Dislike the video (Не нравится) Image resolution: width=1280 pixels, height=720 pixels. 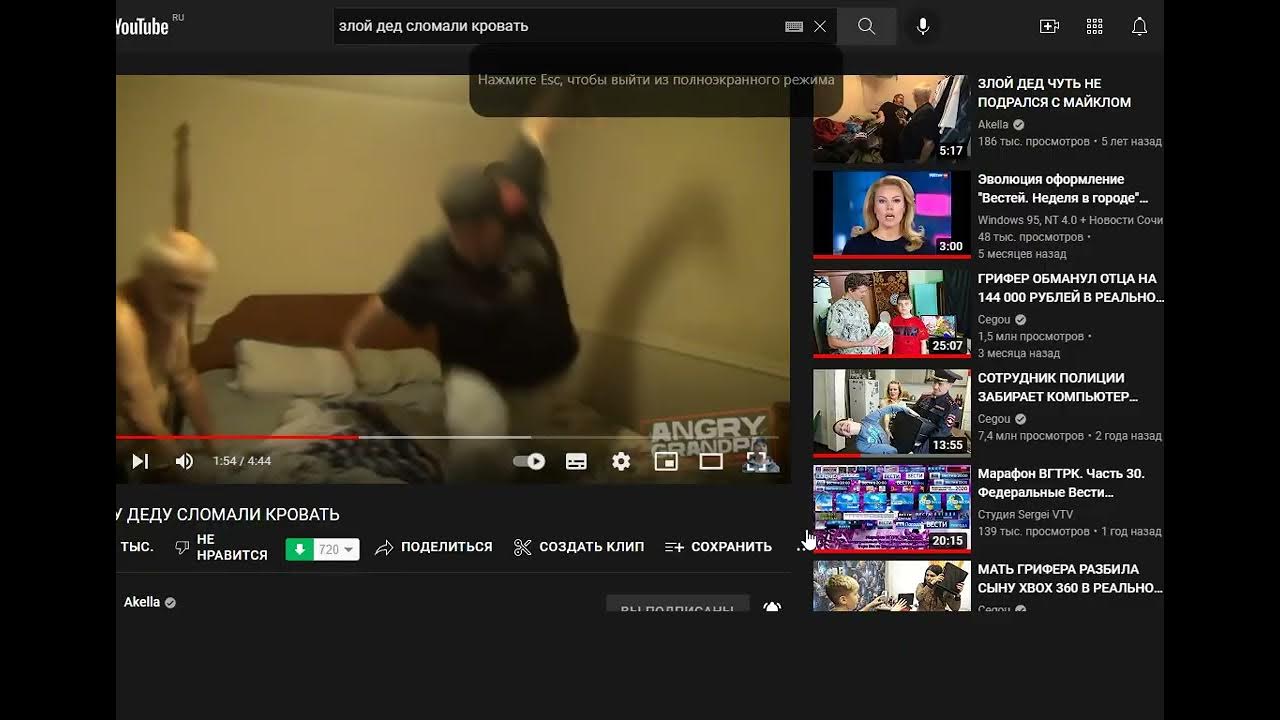[221, 547]
